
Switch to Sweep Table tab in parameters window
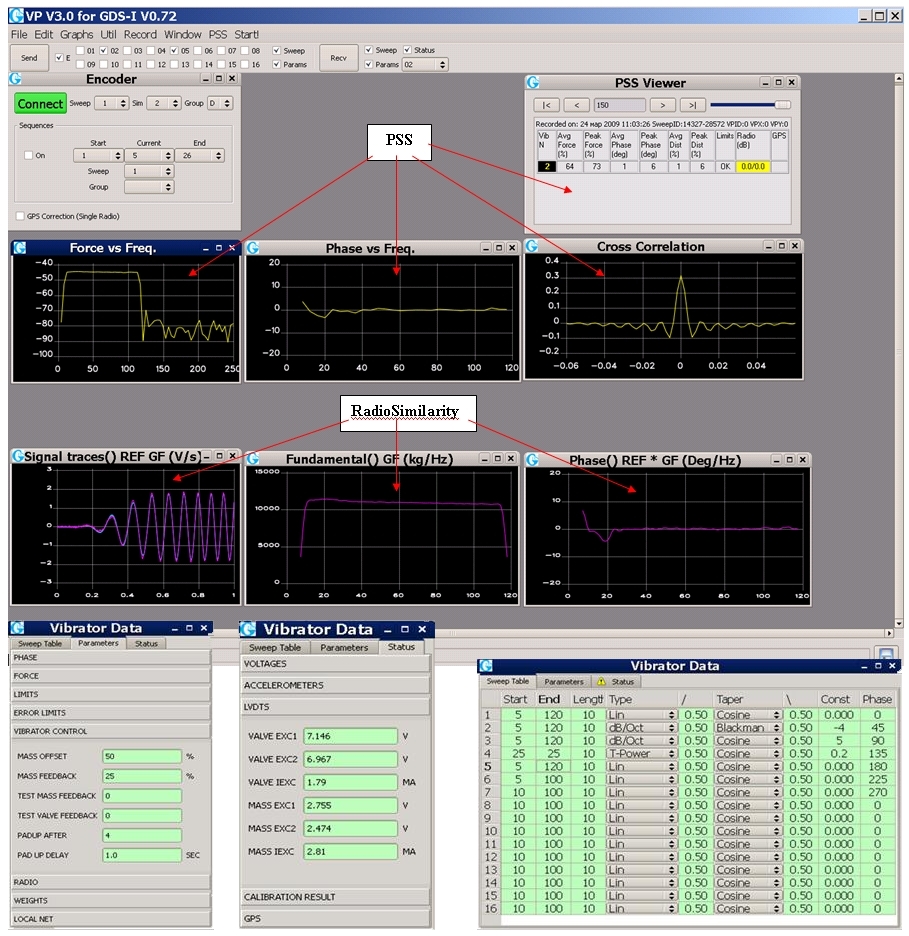[x=40, y=644]
